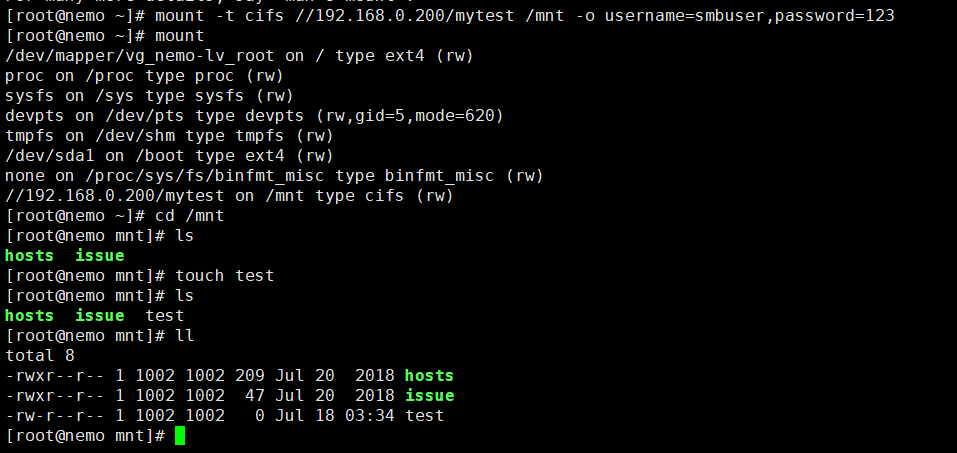Click the devpts on /dev/pts line
Screen dimensions: 957x453
255,116
